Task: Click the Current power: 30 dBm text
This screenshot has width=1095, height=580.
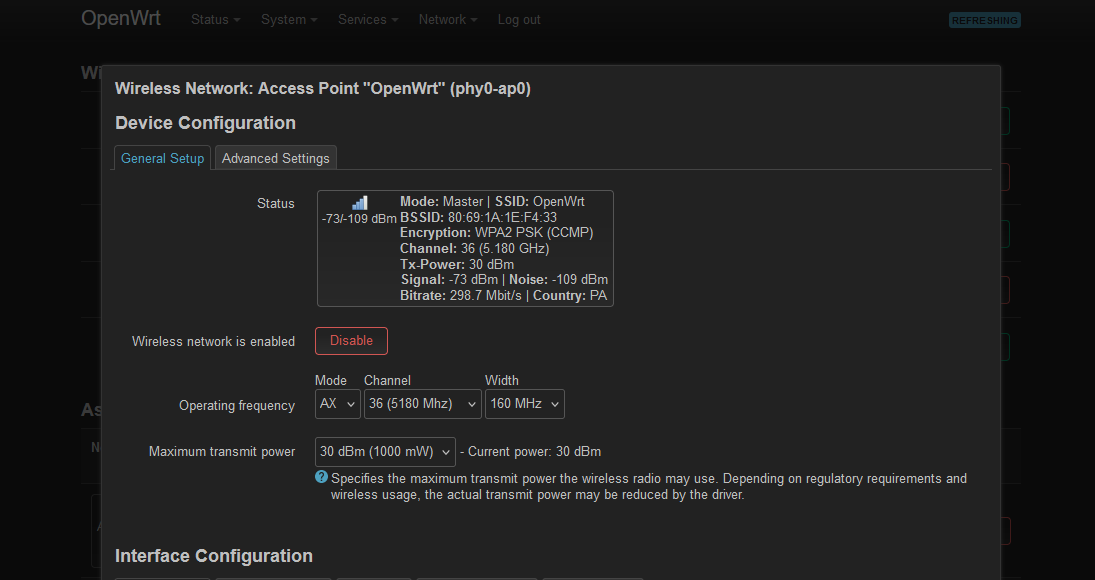Action: pyautogui.click(x=534, y=452)
